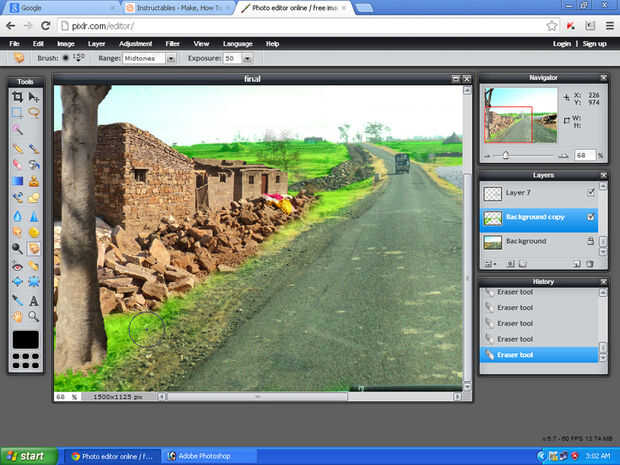Select the Clone Stamp tool
Image resolution: width=620 pixels, height=465 pixels.
(x=34, y=181)
